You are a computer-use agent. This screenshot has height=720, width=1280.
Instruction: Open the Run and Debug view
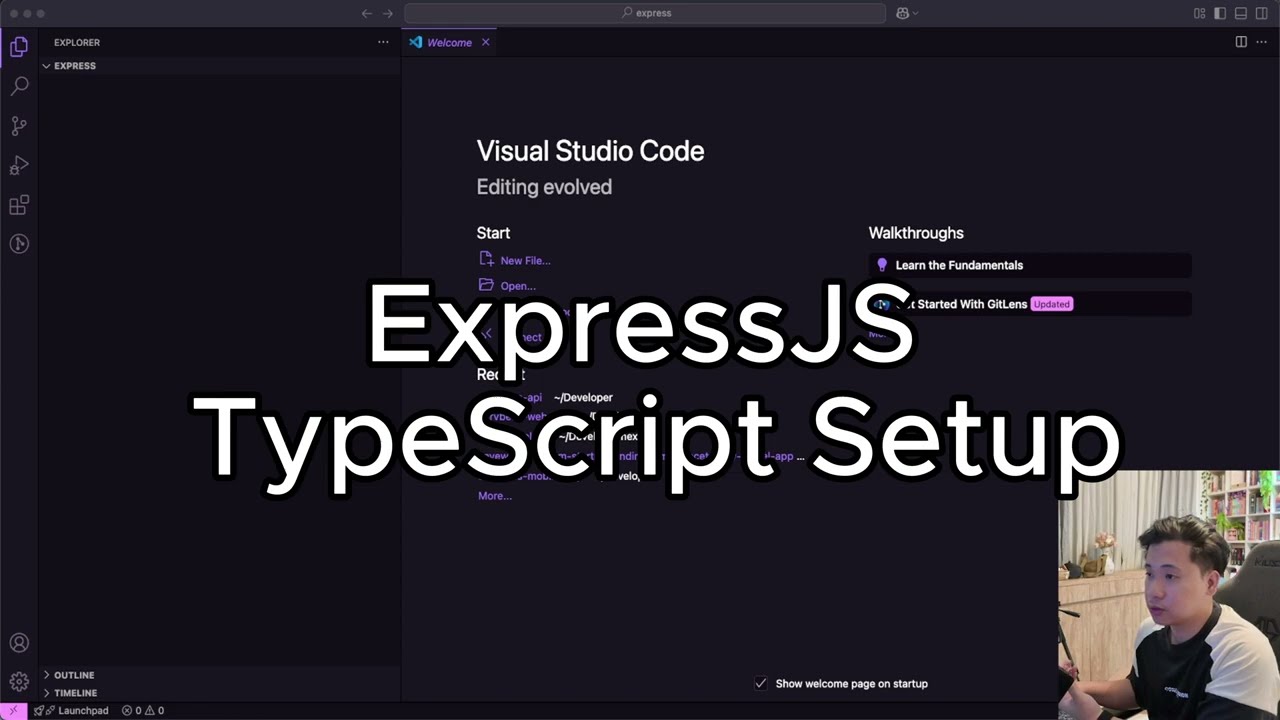click(x=19, y=165)
